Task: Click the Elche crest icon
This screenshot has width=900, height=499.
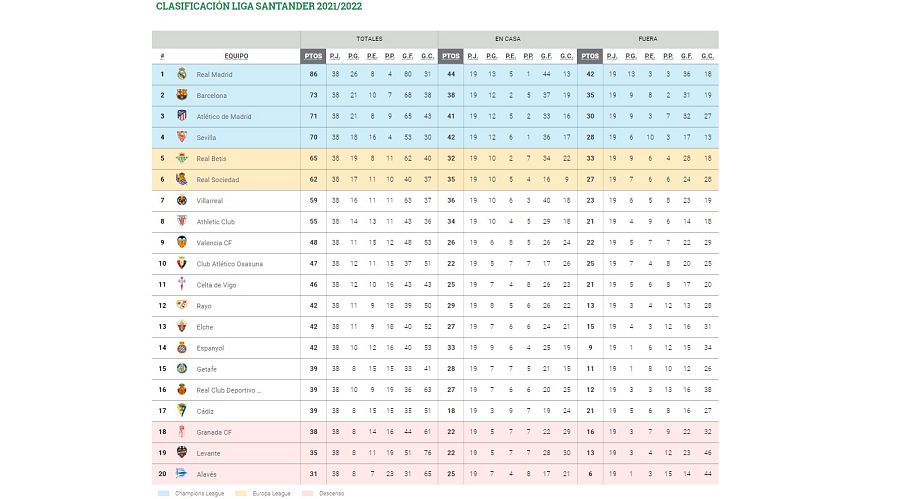Action: 182,326
